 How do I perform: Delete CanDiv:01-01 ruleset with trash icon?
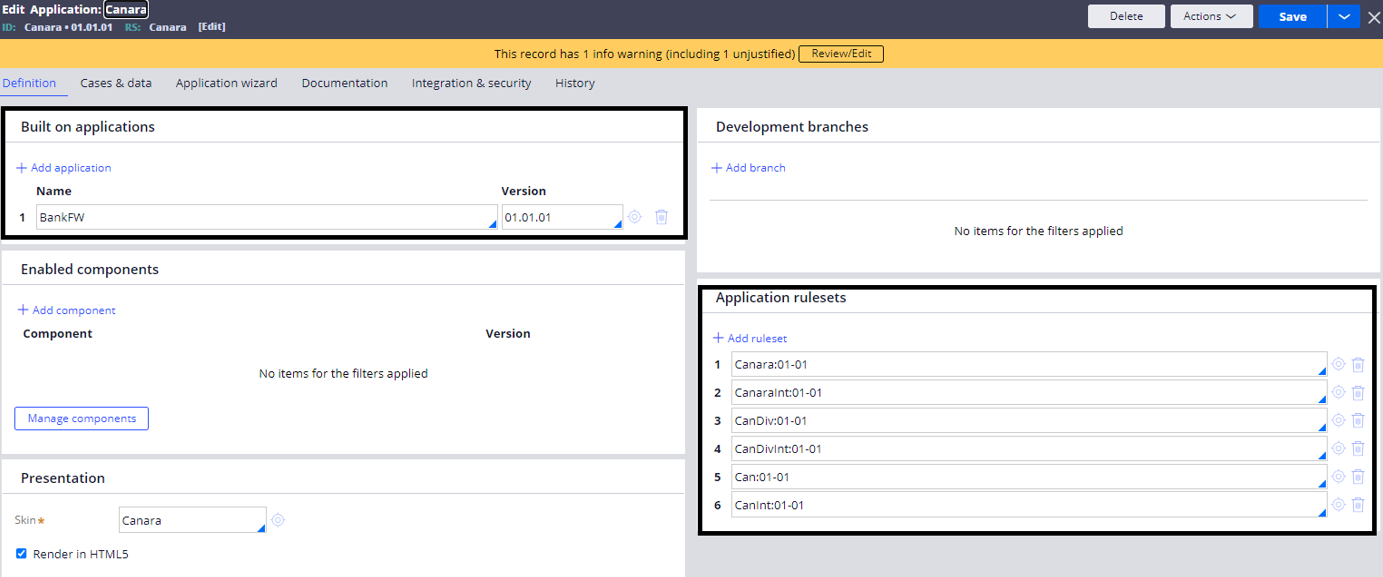1357,420
